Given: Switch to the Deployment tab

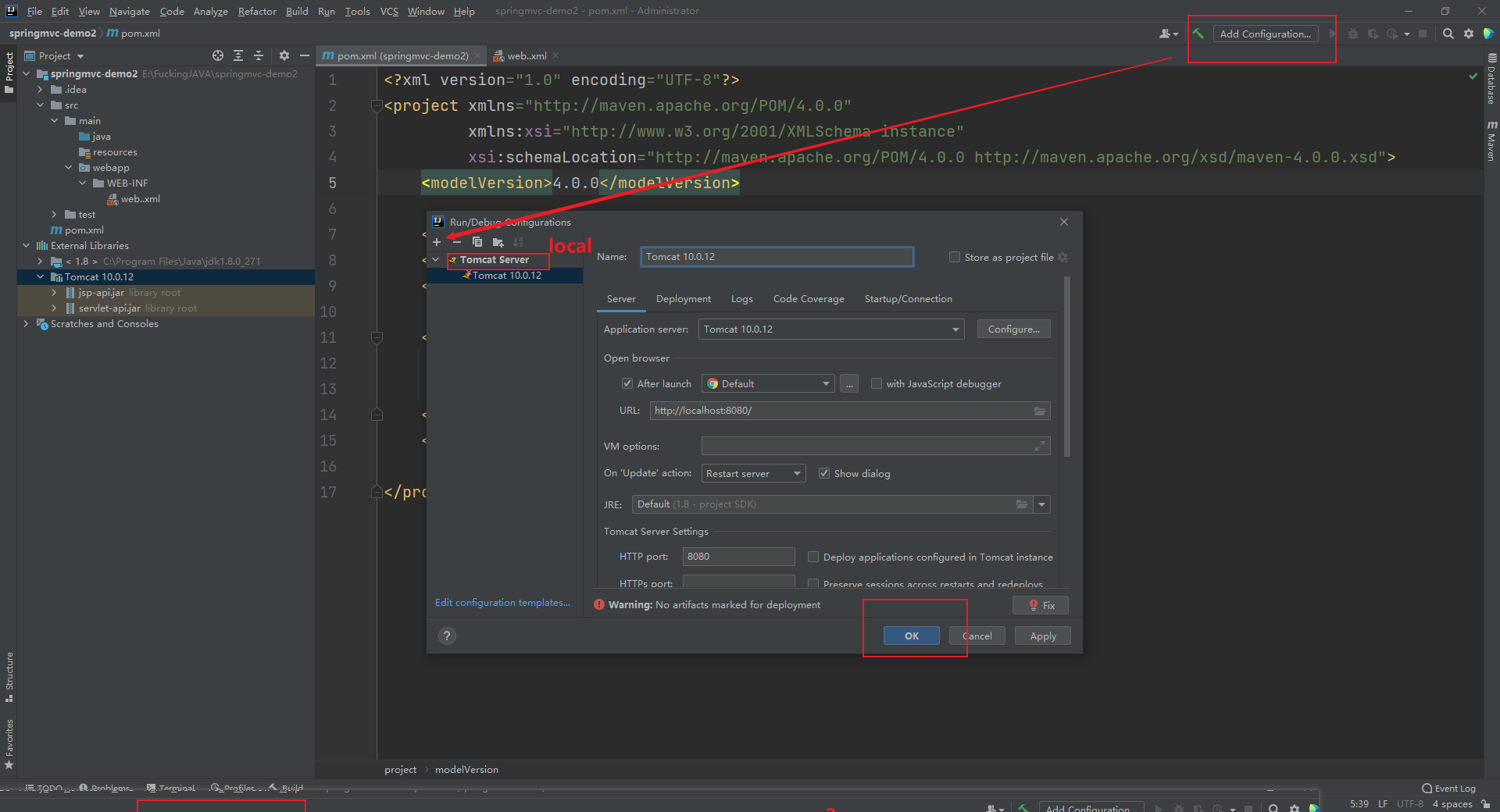Looking at the screenshot, I should (x=684, y=299).
